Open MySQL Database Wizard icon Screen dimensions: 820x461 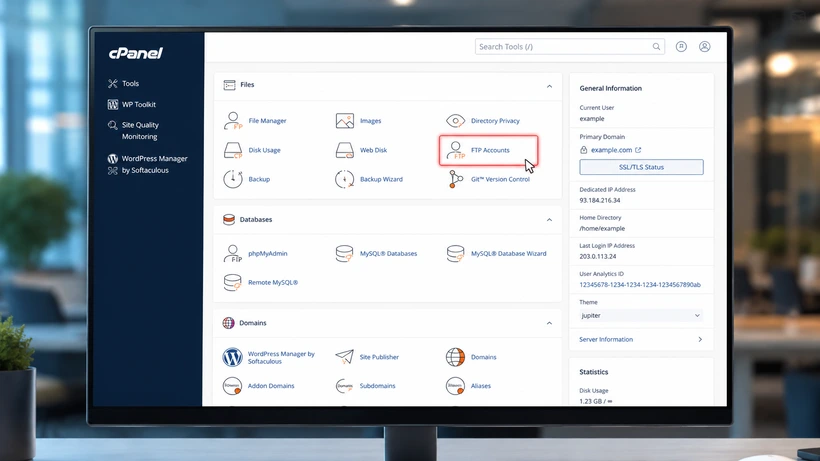455,253
